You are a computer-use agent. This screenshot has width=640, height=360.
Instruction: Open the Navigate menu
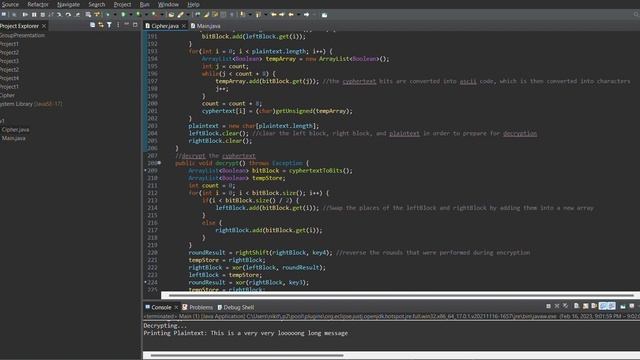click(69, 4)
